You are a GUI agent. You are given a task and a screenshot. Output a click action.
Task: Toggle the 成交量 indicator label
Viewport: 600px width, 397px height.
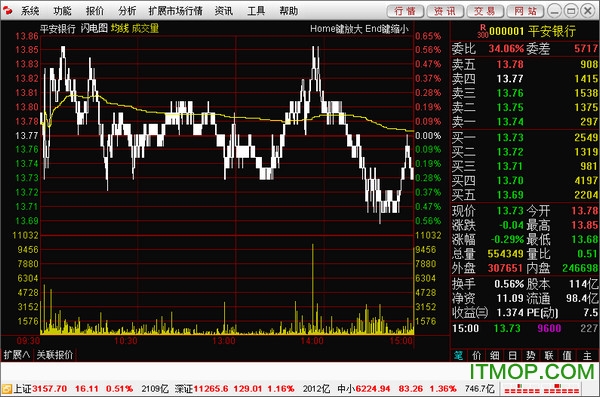pyautogui.click(x=145, y=28)
